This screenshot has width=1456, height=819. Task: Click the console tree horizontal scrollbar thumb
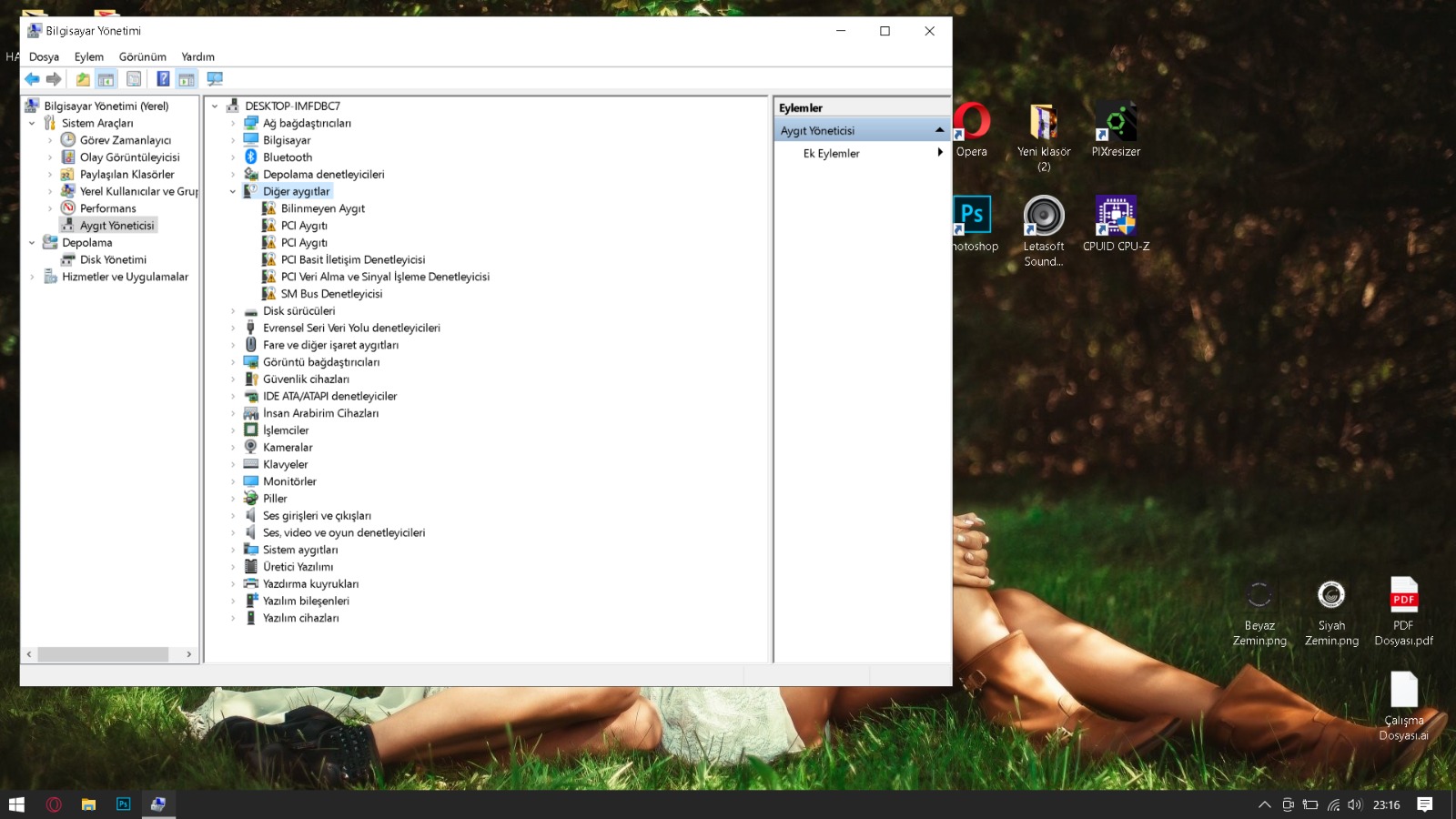click(x=103, y=654)
